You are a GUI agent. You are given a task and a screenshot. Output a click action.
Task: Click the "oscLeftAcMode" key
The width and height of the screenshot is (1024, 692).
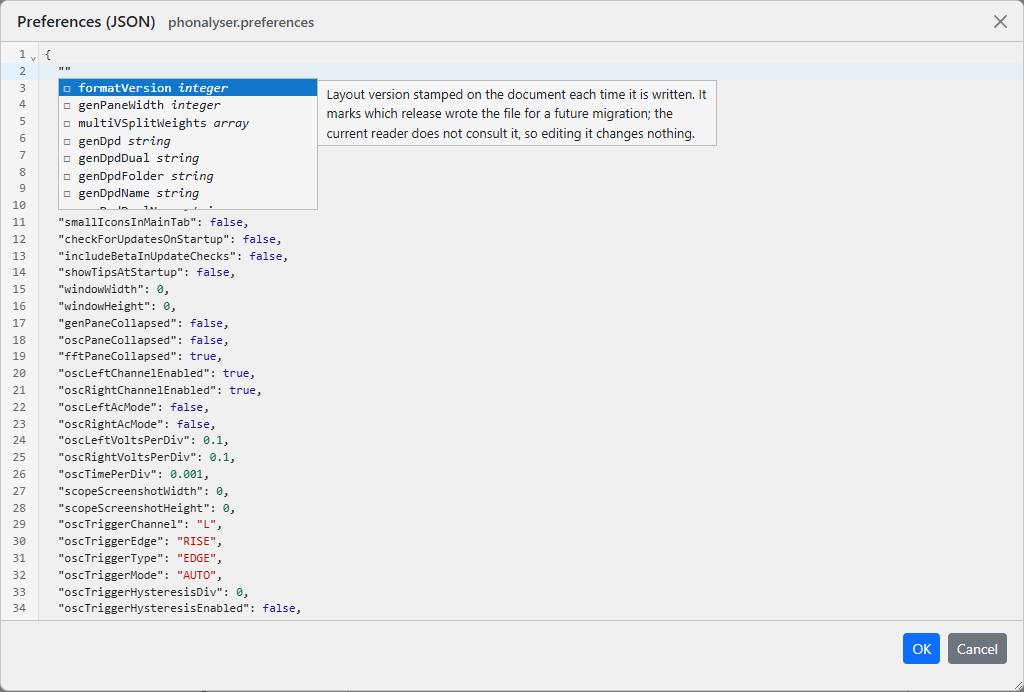[108, 407]
